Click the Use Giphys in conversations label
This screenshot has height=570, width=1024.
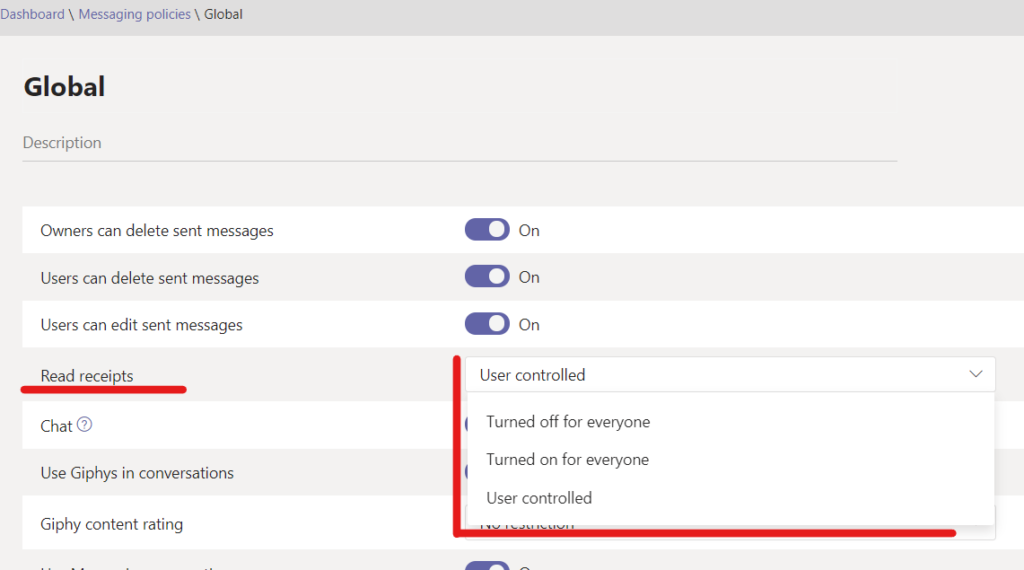coord(137,473)
